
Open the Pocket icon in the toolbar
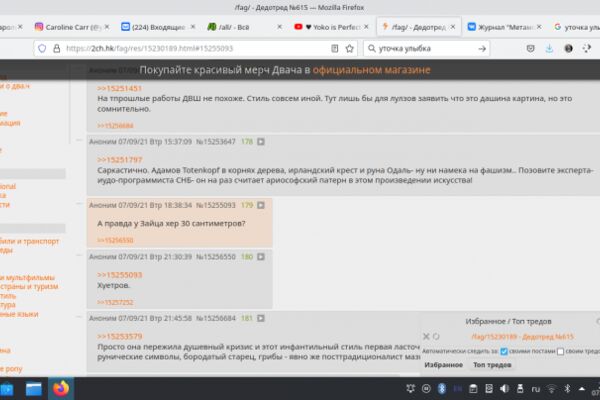[530, 48]
